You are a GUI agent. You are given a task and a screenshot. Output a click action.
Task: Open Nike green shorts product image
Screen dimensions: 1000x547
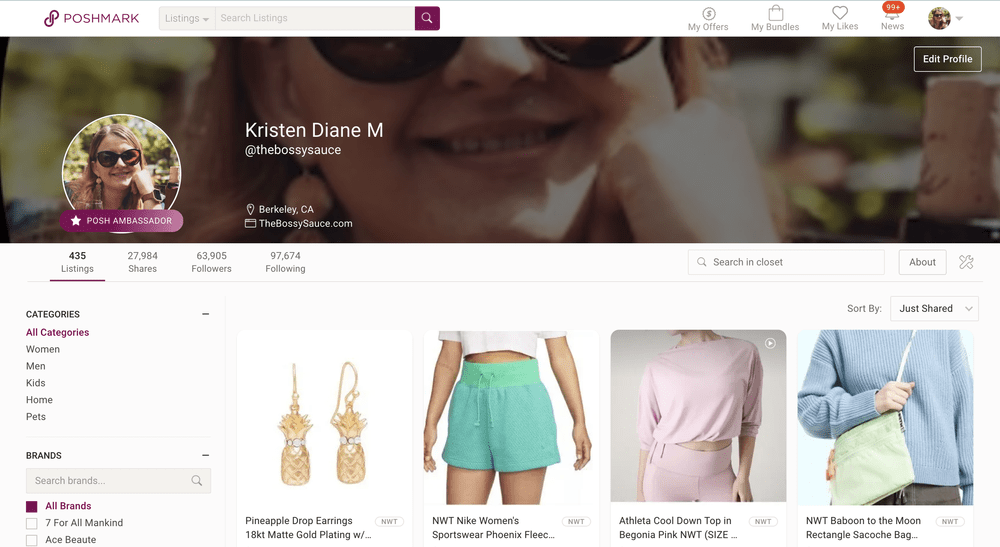(511, 417)
